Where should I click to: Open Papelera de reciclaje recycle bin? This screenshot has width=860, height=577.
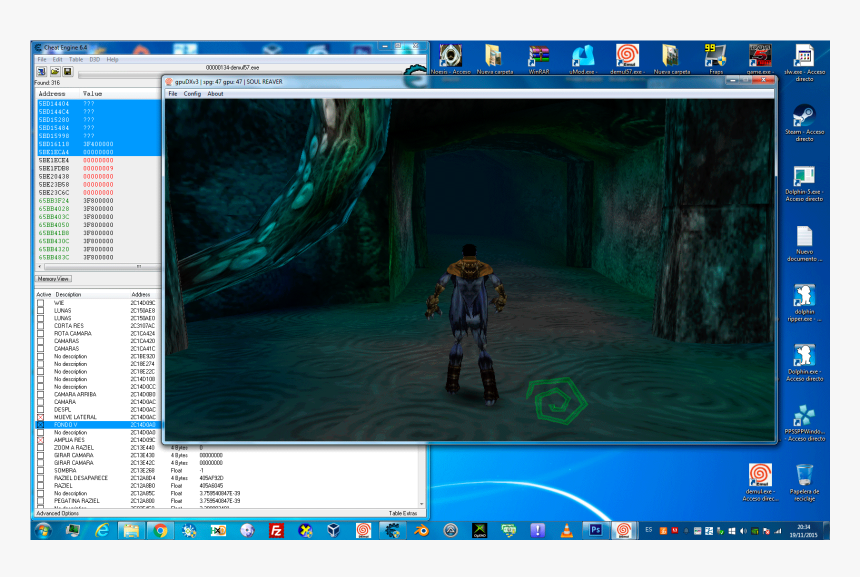pyautogui.click(x=804, y=483)
